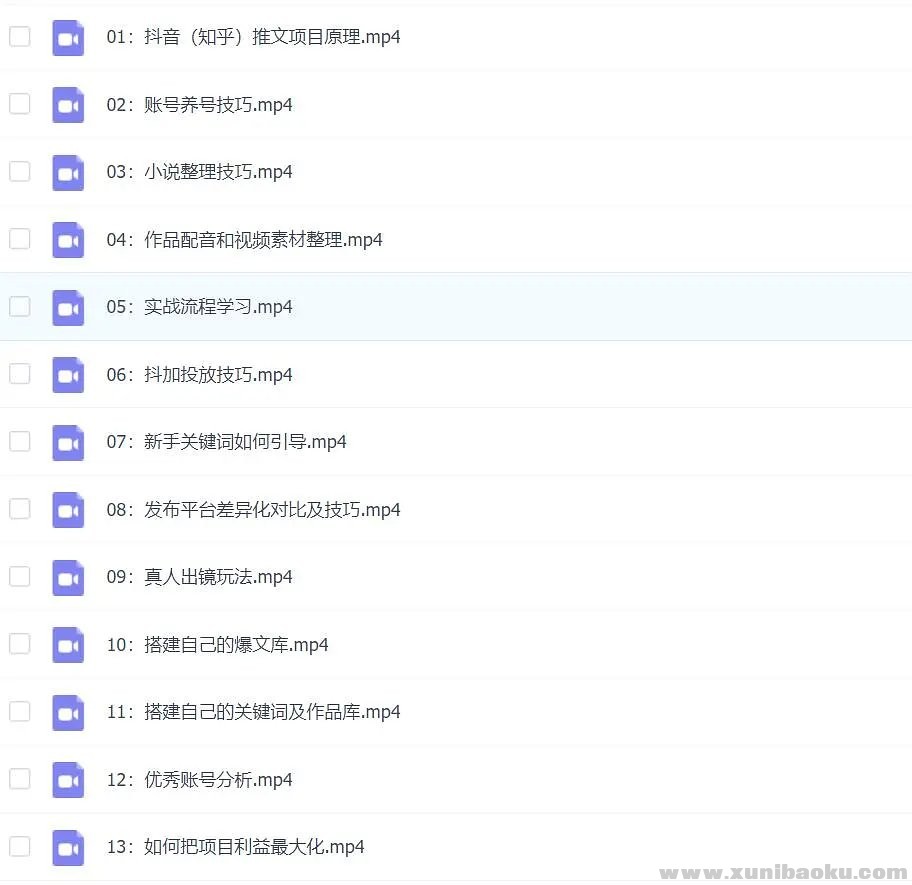
Task: Click video icon next to 02 账号养号技巧.mp4
Action: 68,105
